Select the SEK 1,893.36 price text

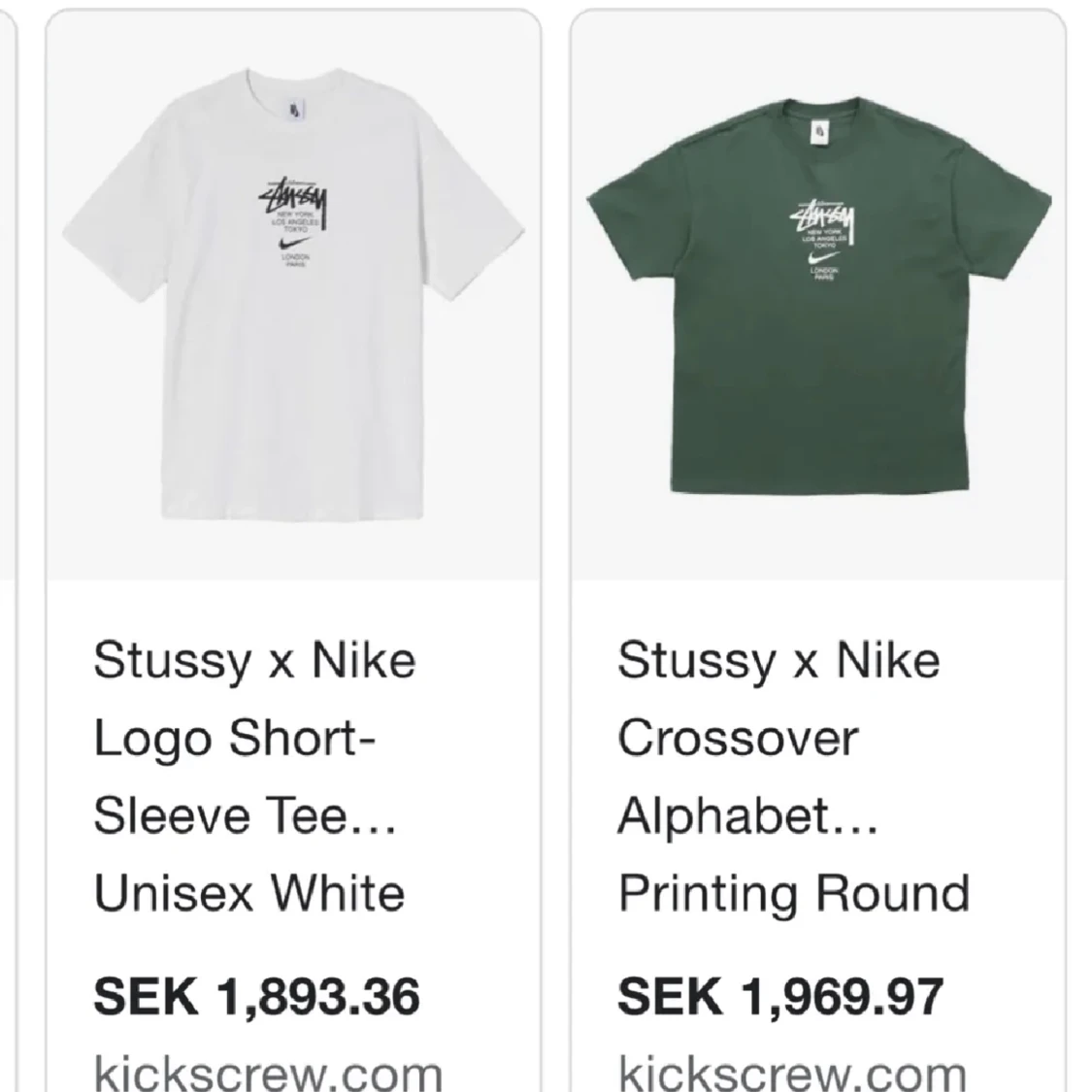257,997
